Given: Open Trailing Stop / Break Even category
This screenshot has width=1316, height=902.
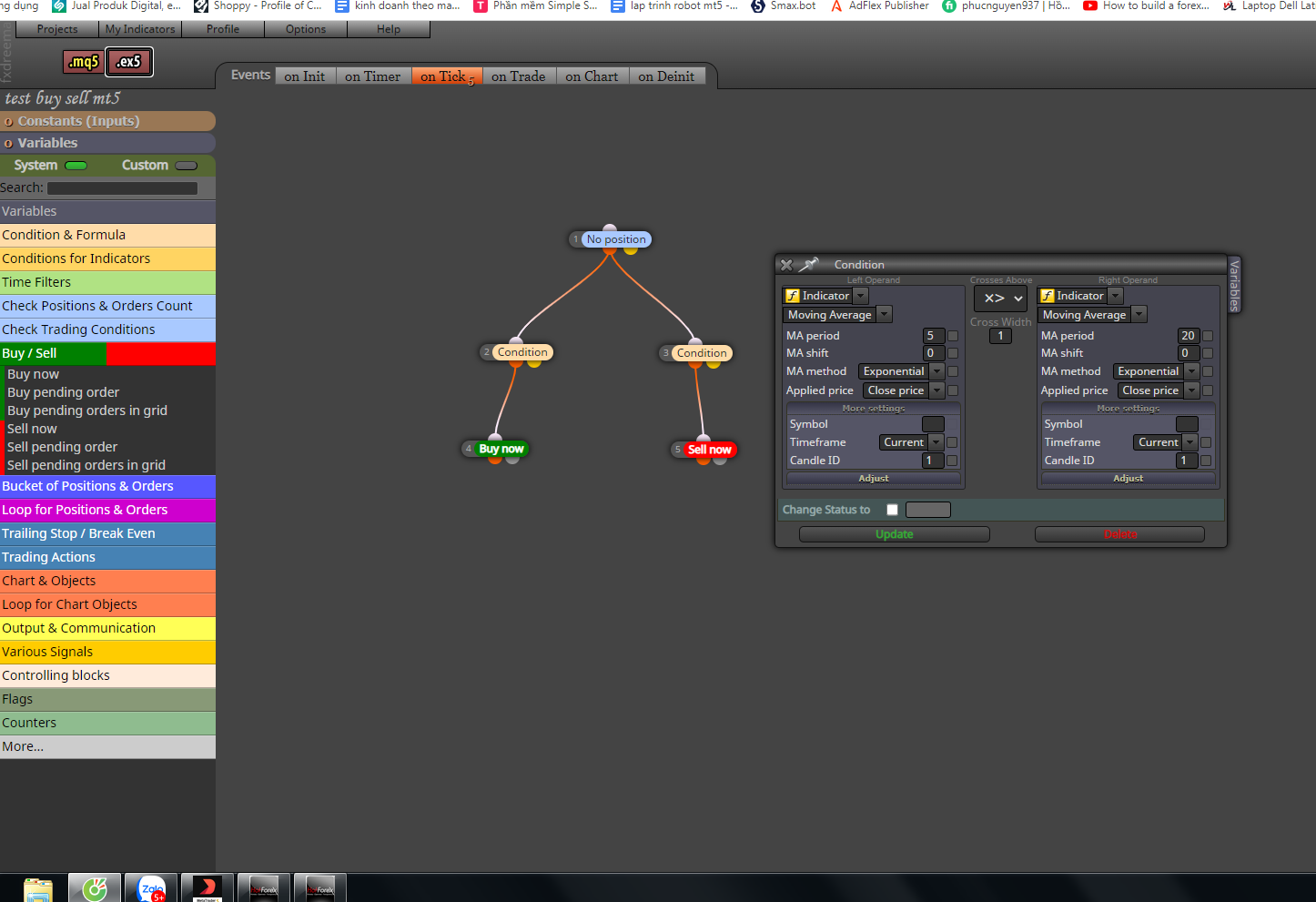Looking at the screenshot, I should [107, 533].
